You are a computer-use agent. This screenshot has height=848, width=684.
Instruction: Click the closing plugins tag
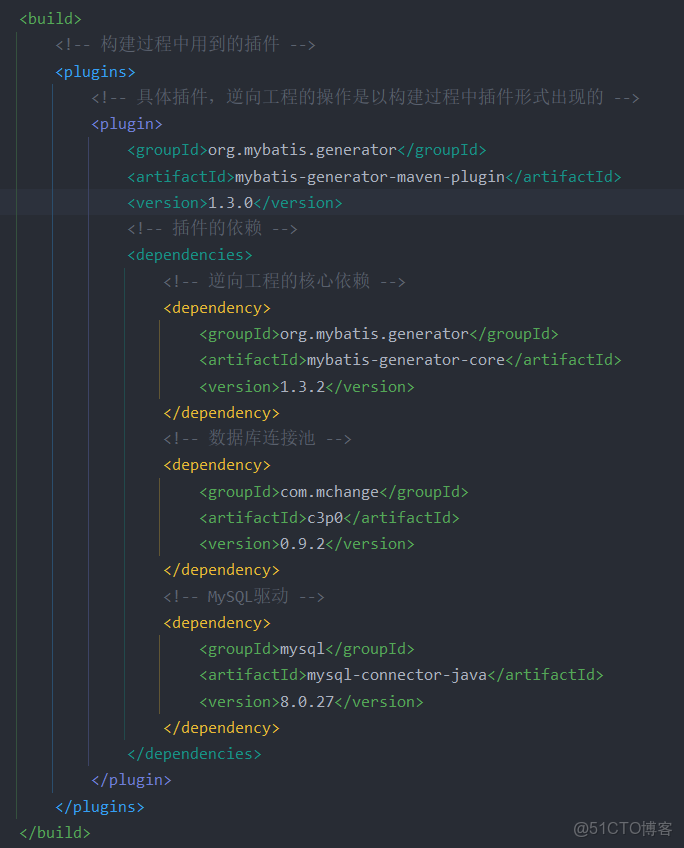point(100,806)
